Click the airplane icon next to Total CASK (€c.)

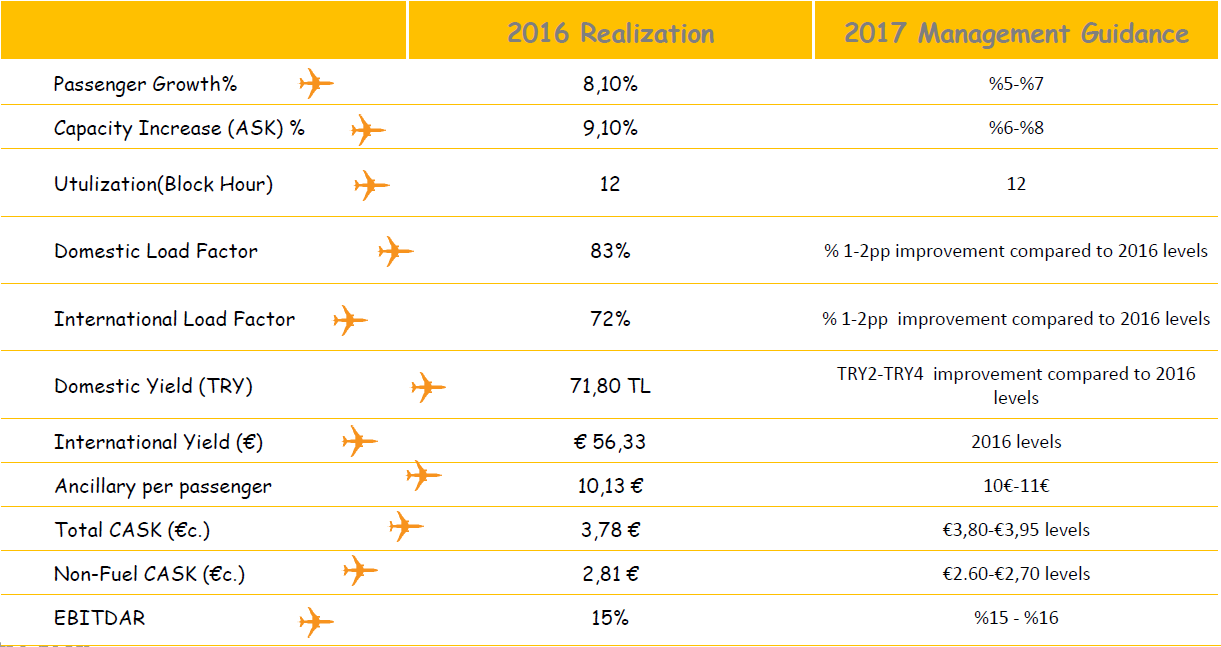pos(405,526)
